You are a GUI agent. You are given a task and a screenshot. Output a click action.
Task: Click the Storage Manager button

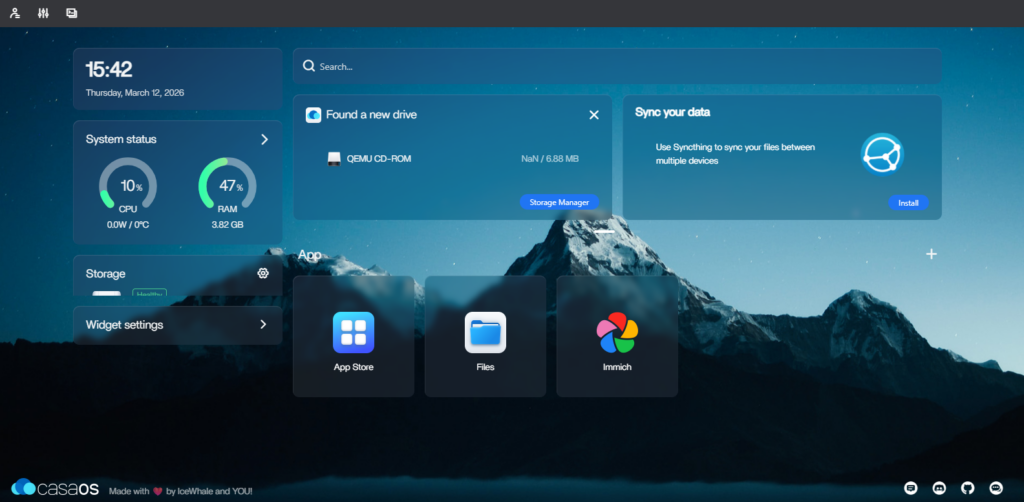[x=559, y=202]
